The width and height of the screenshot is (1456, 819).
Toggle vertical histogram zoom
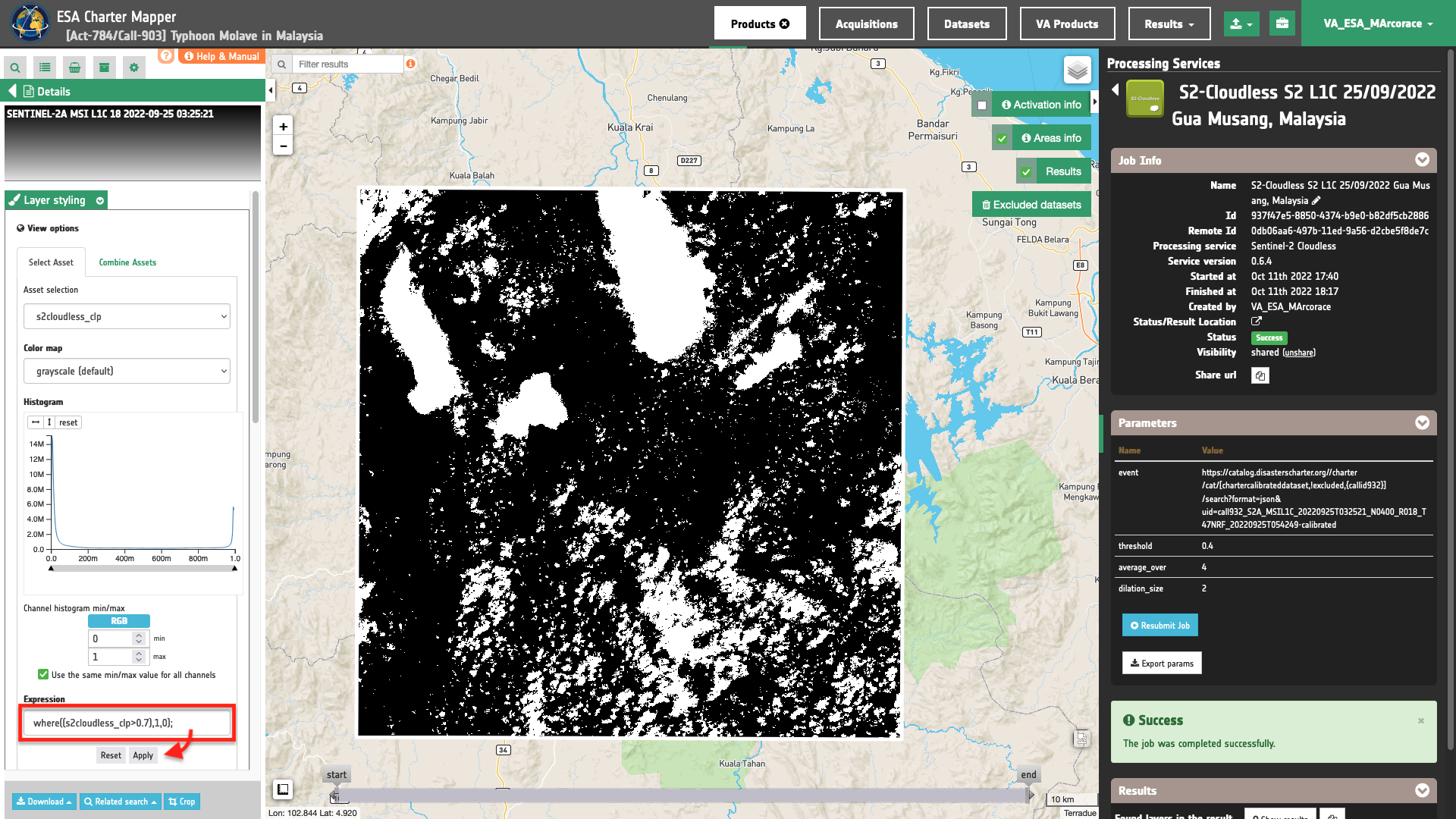pyautogui.click(x=49, y=422)
